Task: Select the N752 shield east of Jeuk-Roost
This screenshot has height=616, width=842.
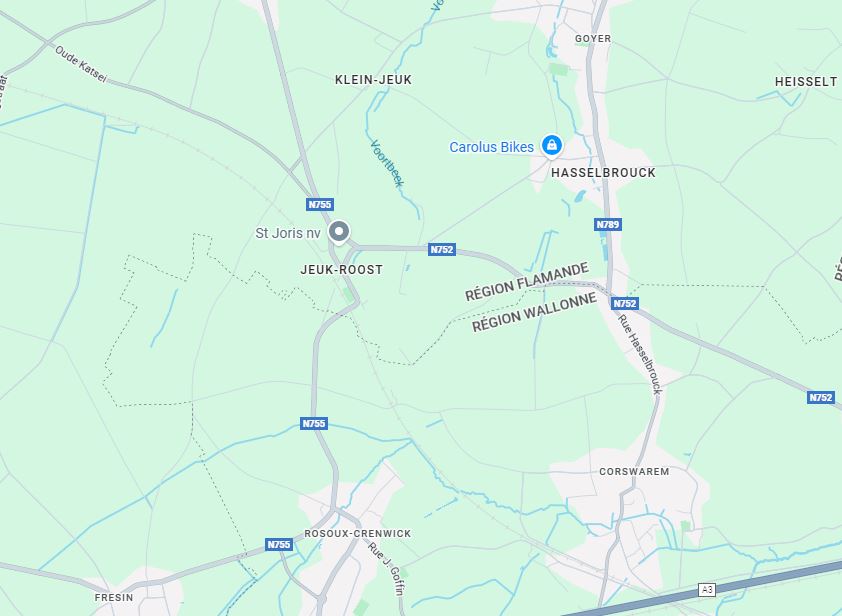Action: pos(442,250)
